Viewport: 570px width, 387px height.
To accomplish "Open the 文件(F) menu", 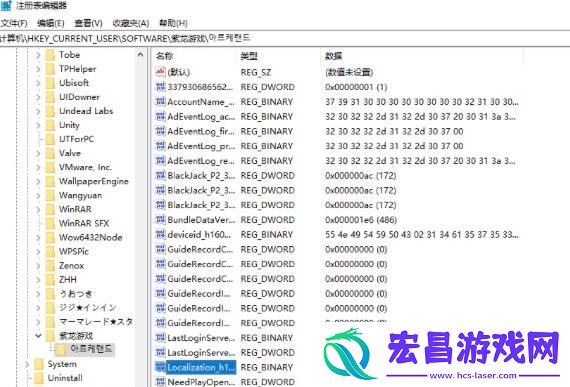I will (x=14, y=23).
